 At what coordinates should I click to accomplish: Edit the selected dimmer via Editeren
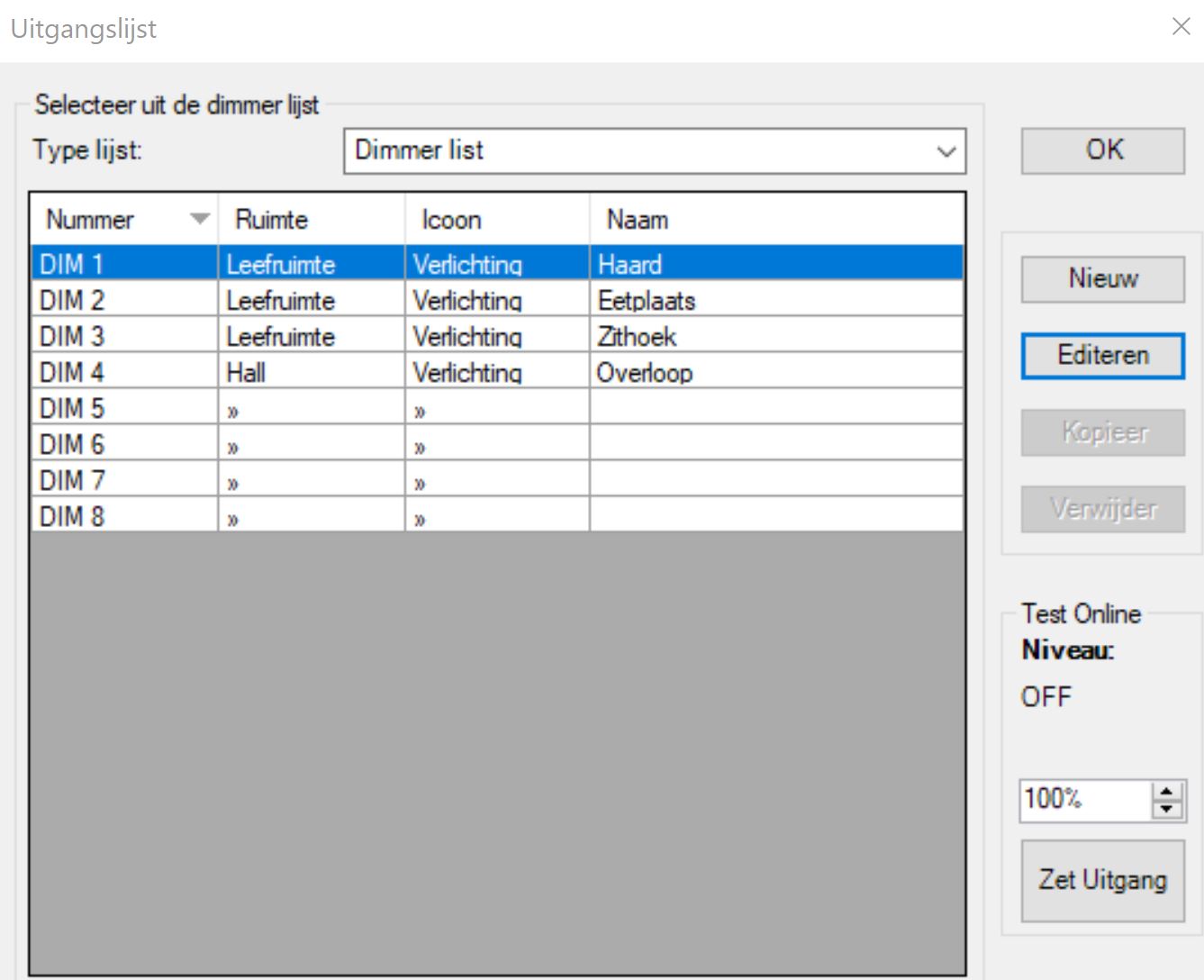pyautogui.click(x=1101, y=356)
